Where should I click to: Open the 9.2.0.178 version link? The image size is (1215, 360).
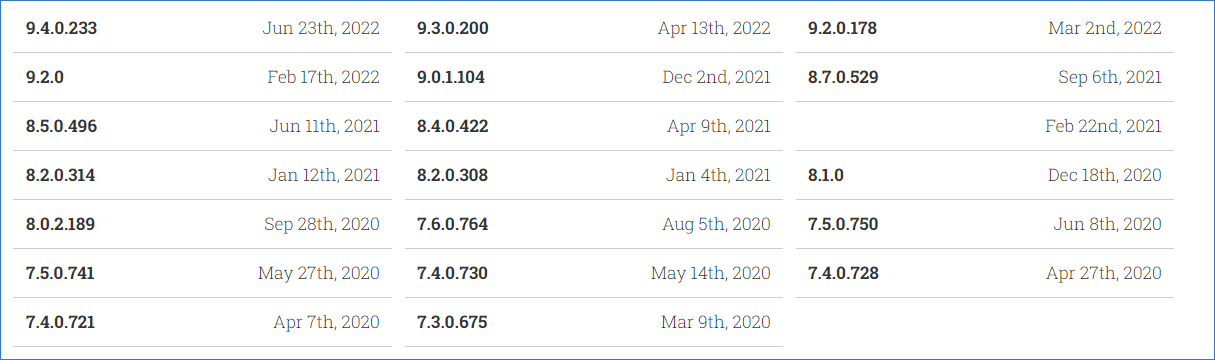coord(842,28)
